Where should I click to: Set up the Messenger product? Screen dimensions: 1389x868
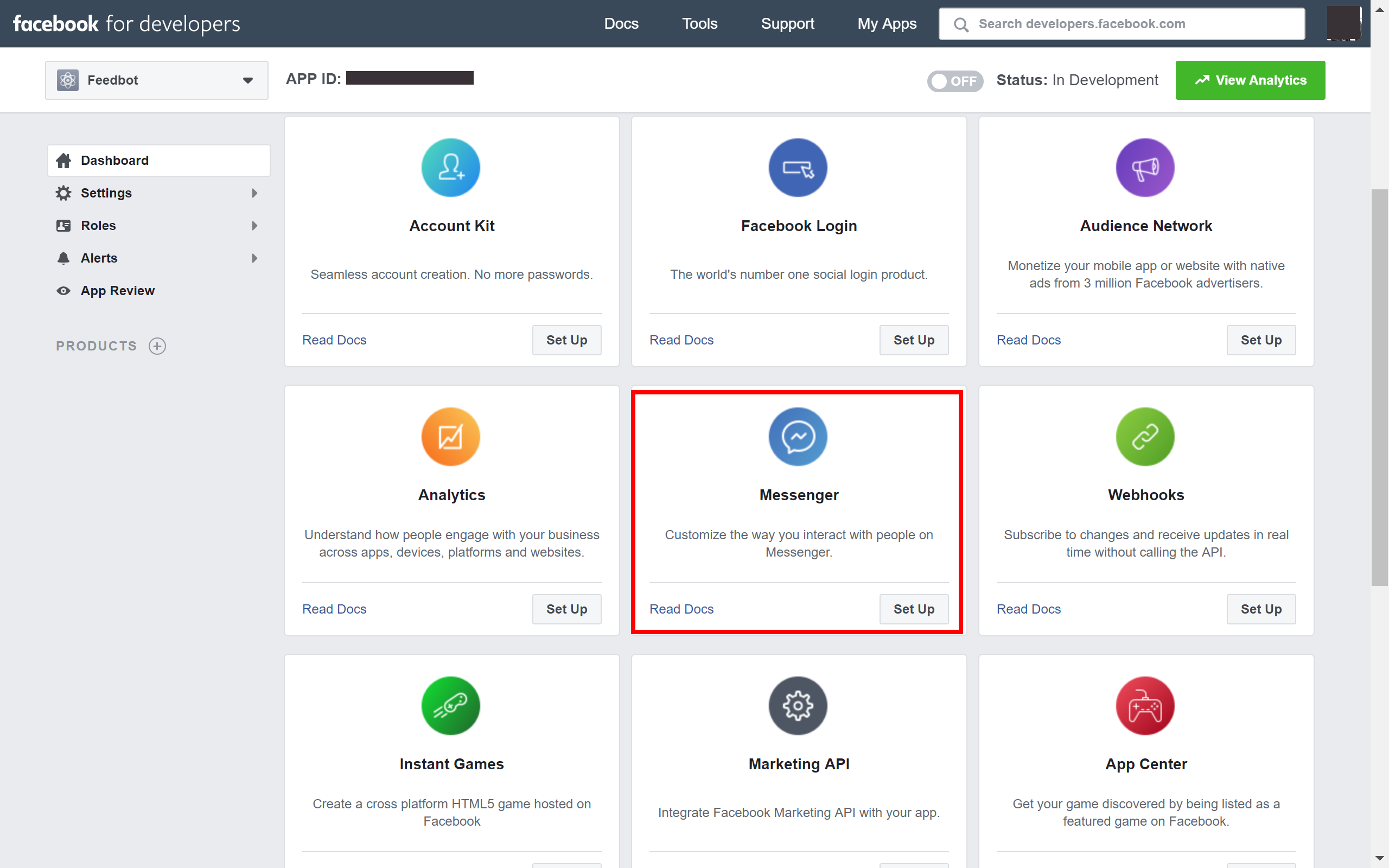[914, 609]
